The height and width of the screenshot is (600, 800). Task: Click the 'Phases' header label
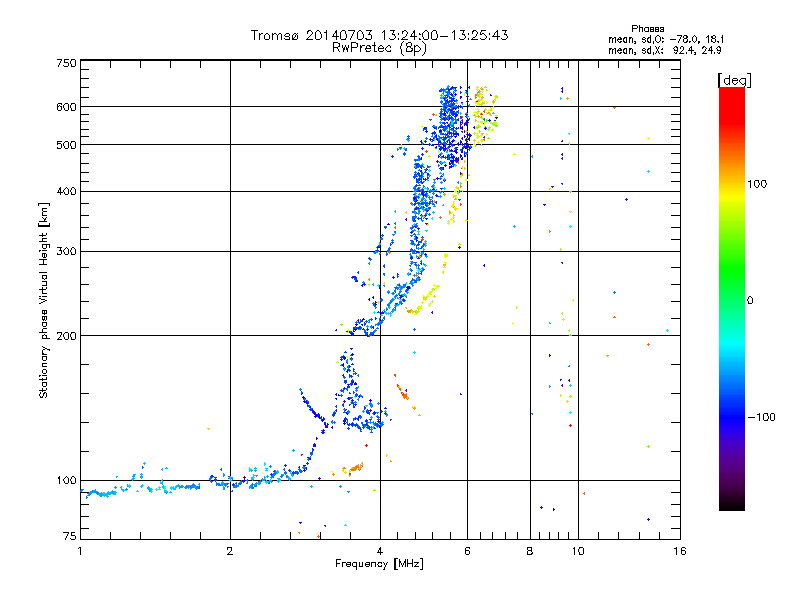click(x=647, y=29)
